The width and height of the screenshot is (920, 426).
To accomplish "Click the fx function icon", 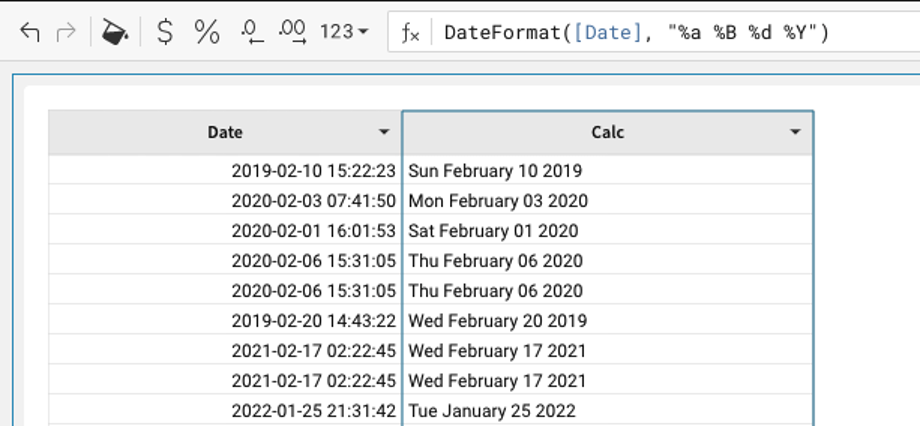I will click(x=410, y=33).
